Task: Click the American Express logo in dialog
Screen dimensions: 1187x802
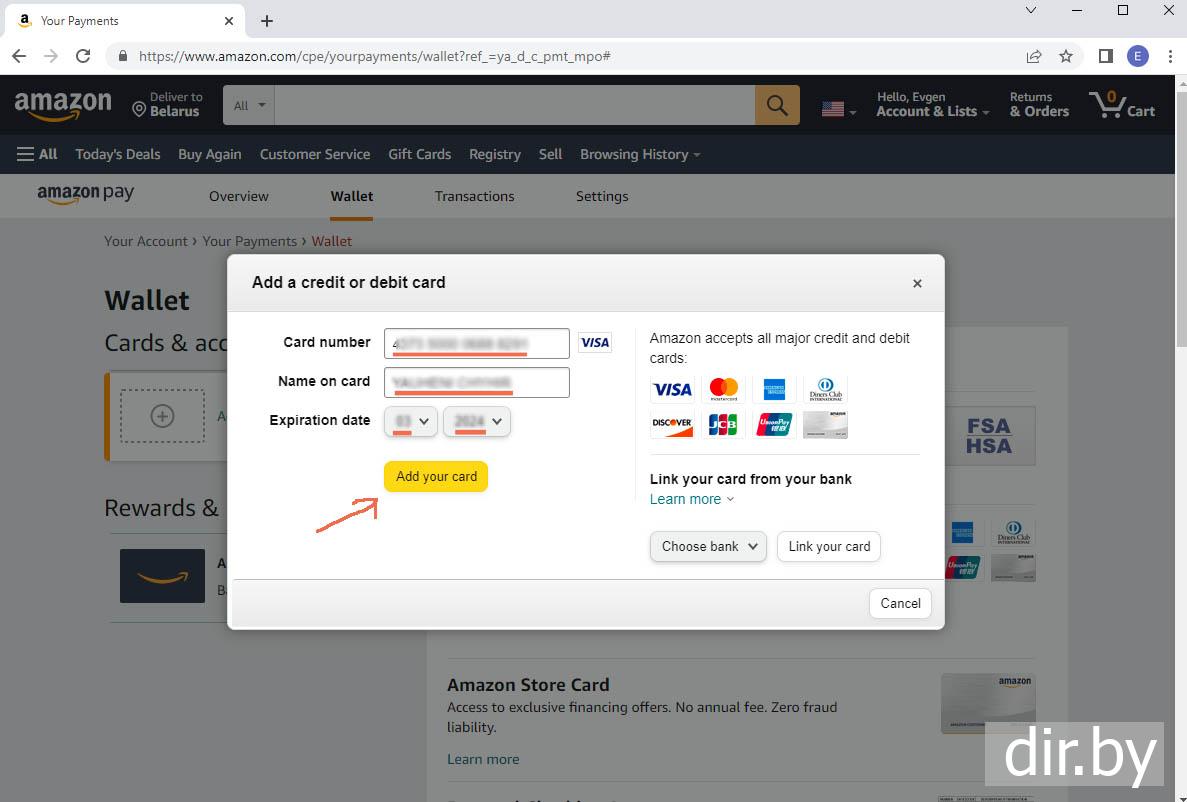Action: click(774, 389)
